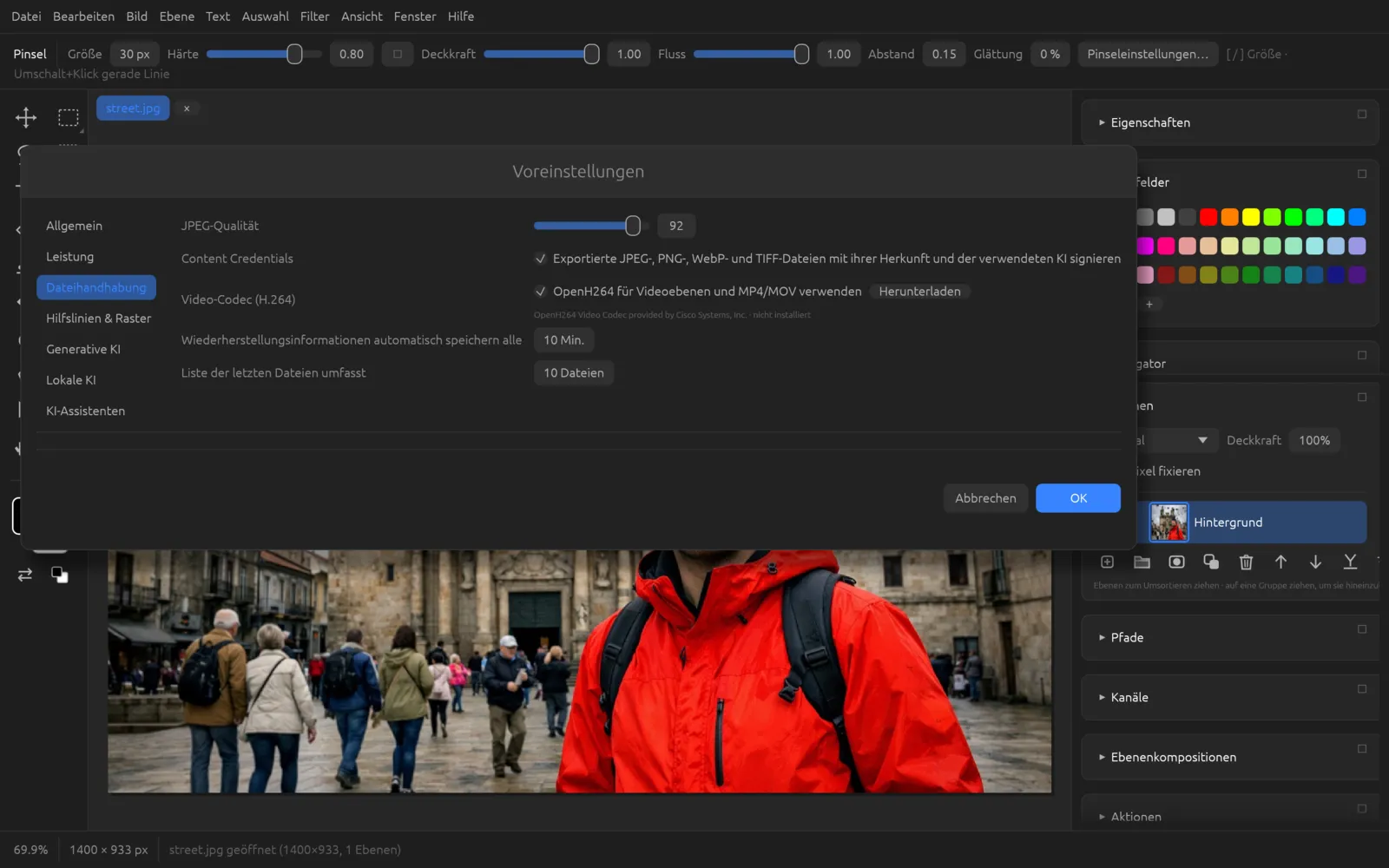This screenshot has width=1389, height=868.
Task: Click the JPEG quality value field 92
Action: [676, 226]
